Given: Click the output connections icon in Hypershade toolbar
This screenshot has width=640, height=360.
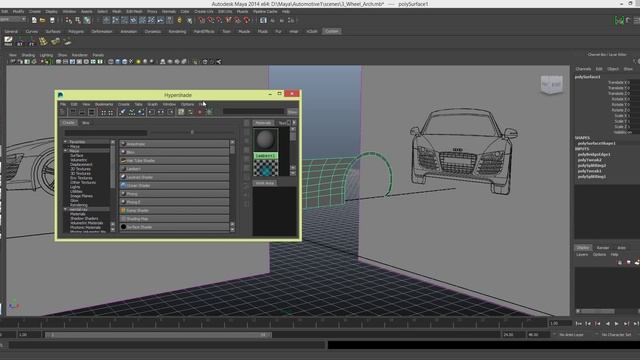Looking at the screenshot, I should [x=171, y=112].
